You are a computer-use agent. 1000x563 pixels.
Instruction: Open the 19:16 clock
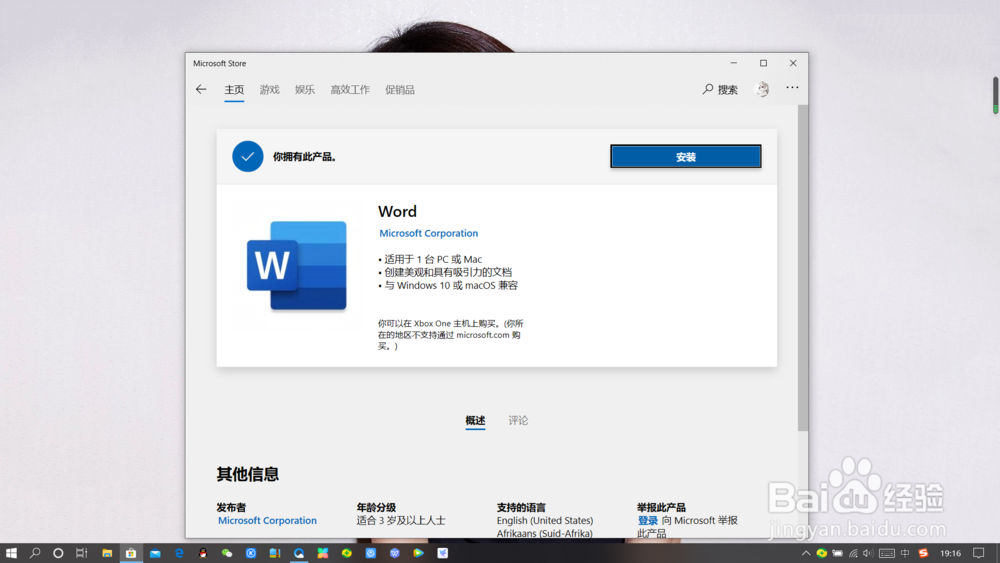[950, 553]
